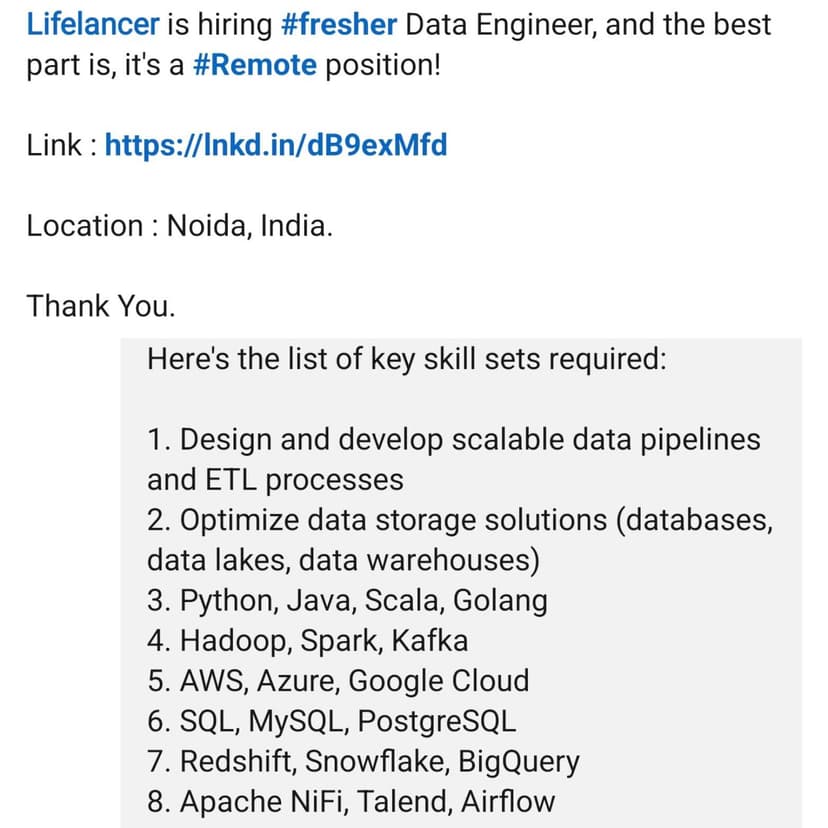Select the 'Python, Java, Scala, Golang' line
The width and height of the screenshot is (828, 828).
[x=347, y=601]
